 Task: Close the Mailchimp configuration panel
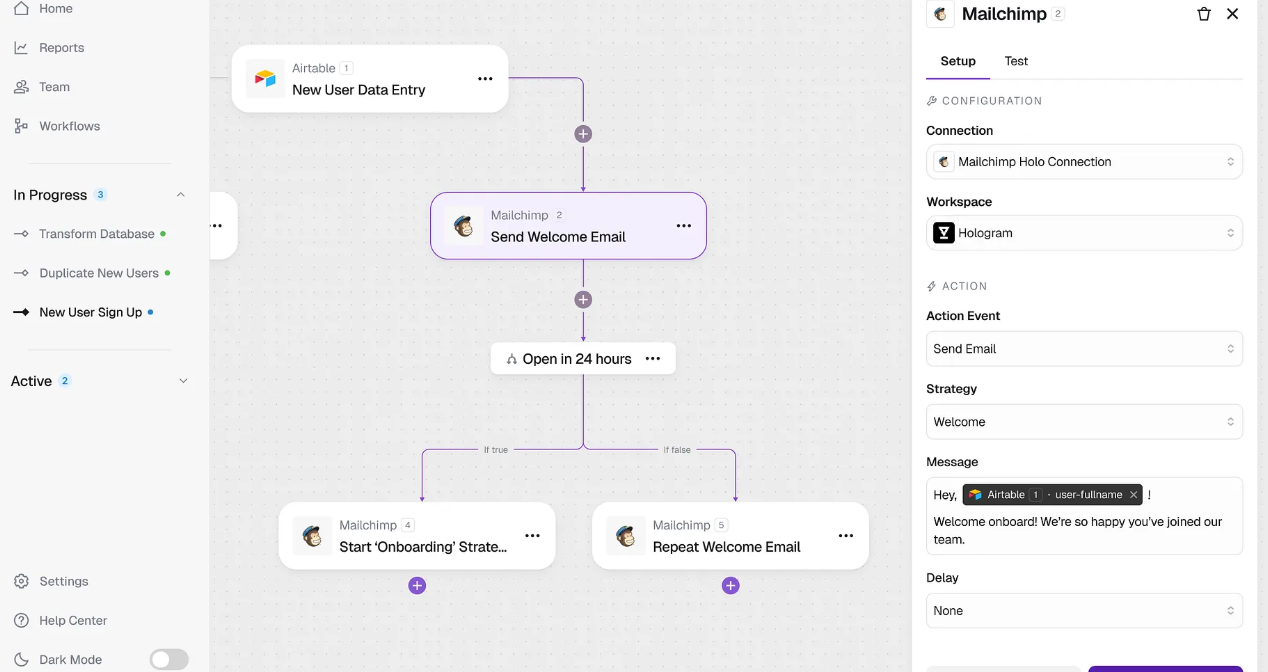[x=1233, y=14]
